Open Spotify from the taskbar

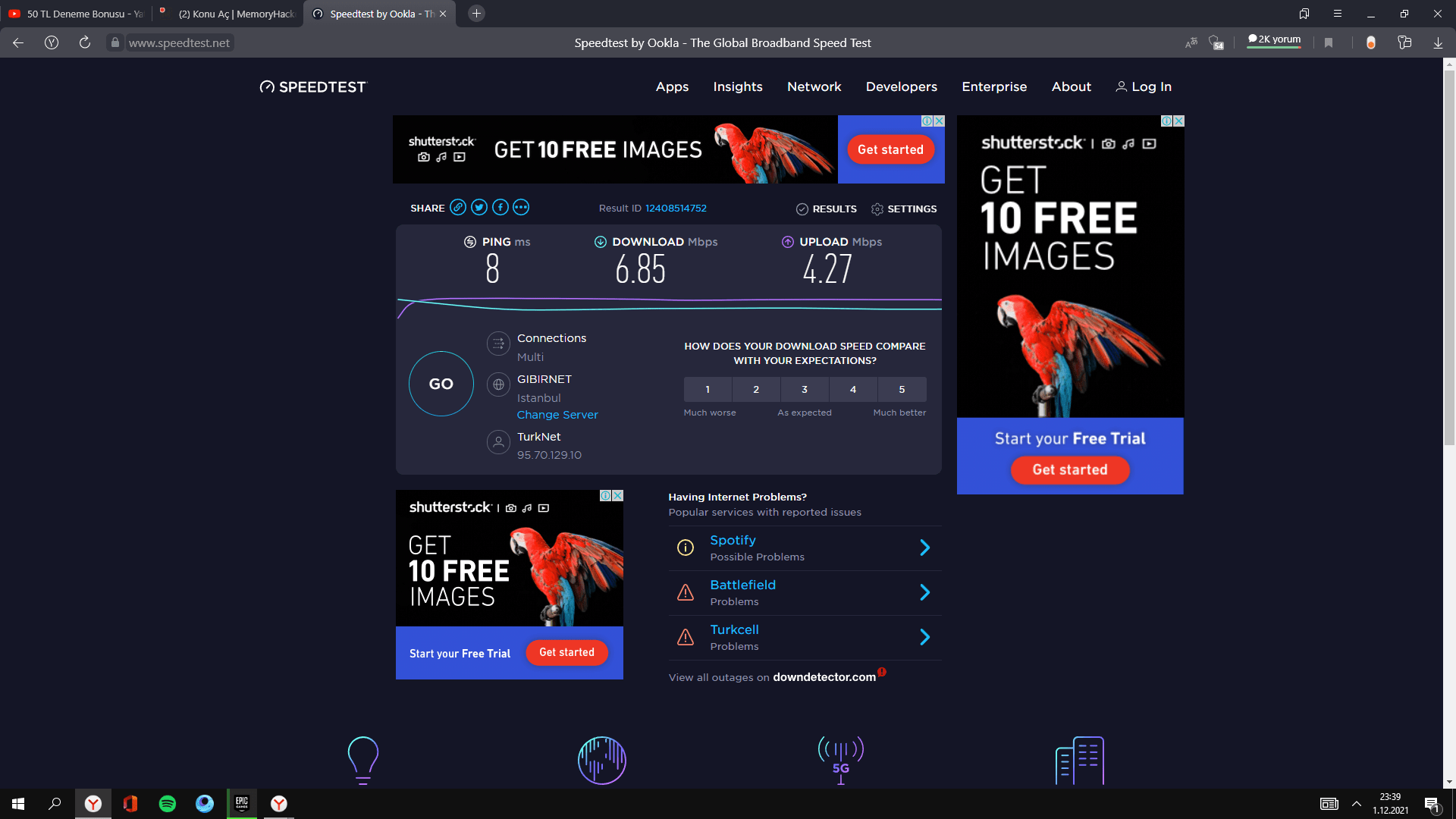(168, 804)
